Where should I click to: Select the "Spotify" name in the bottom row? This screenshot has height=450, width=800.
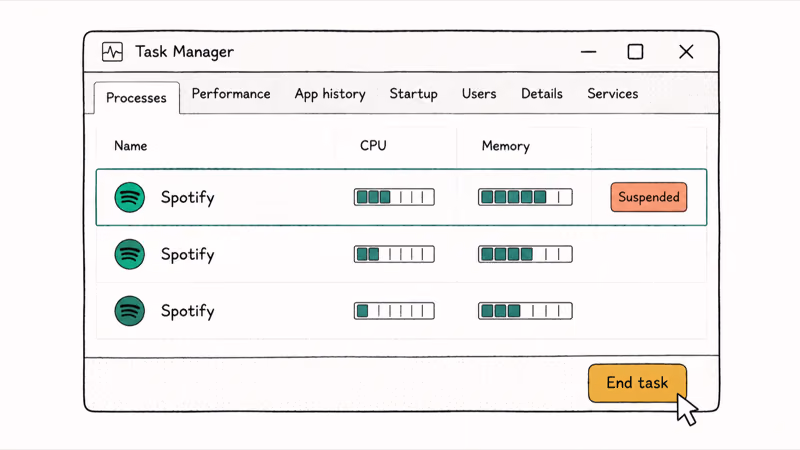coord(187,311)
